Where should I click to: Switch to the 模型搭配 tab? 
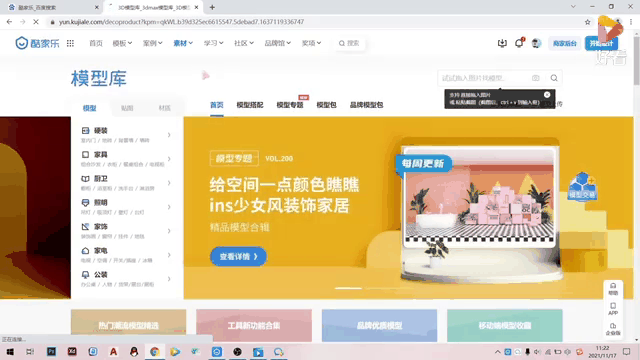click(x=250, y=105)
